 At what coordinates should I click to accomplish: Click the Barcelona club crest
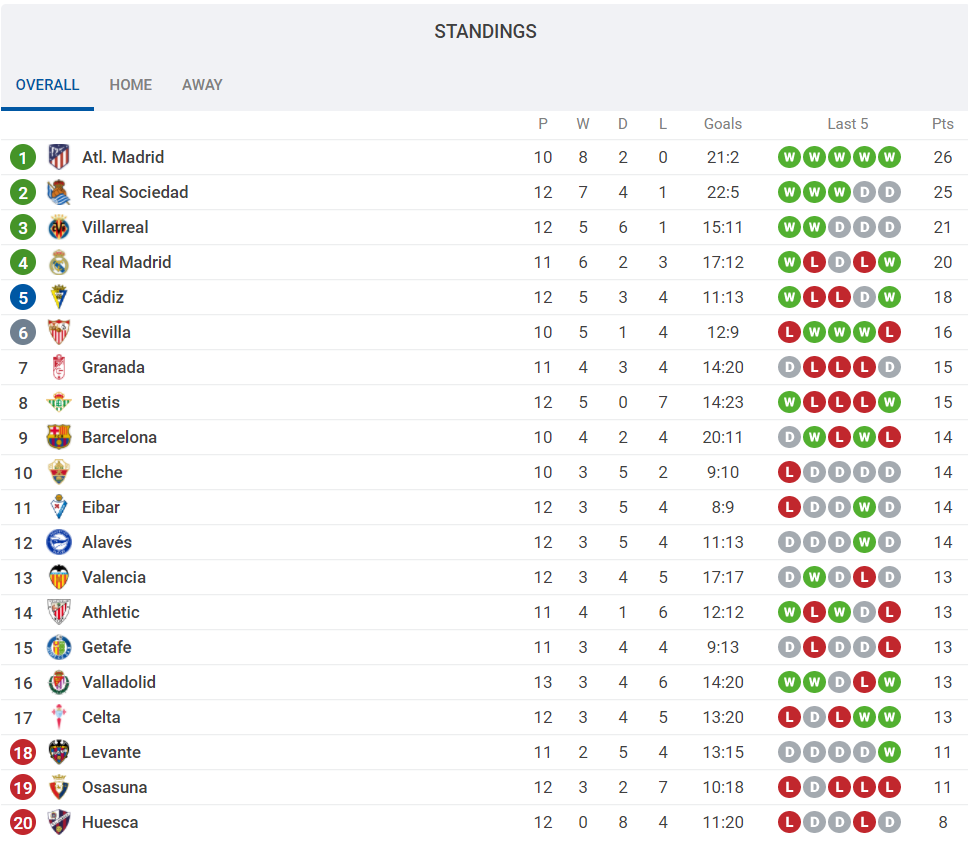click(59, 437)
